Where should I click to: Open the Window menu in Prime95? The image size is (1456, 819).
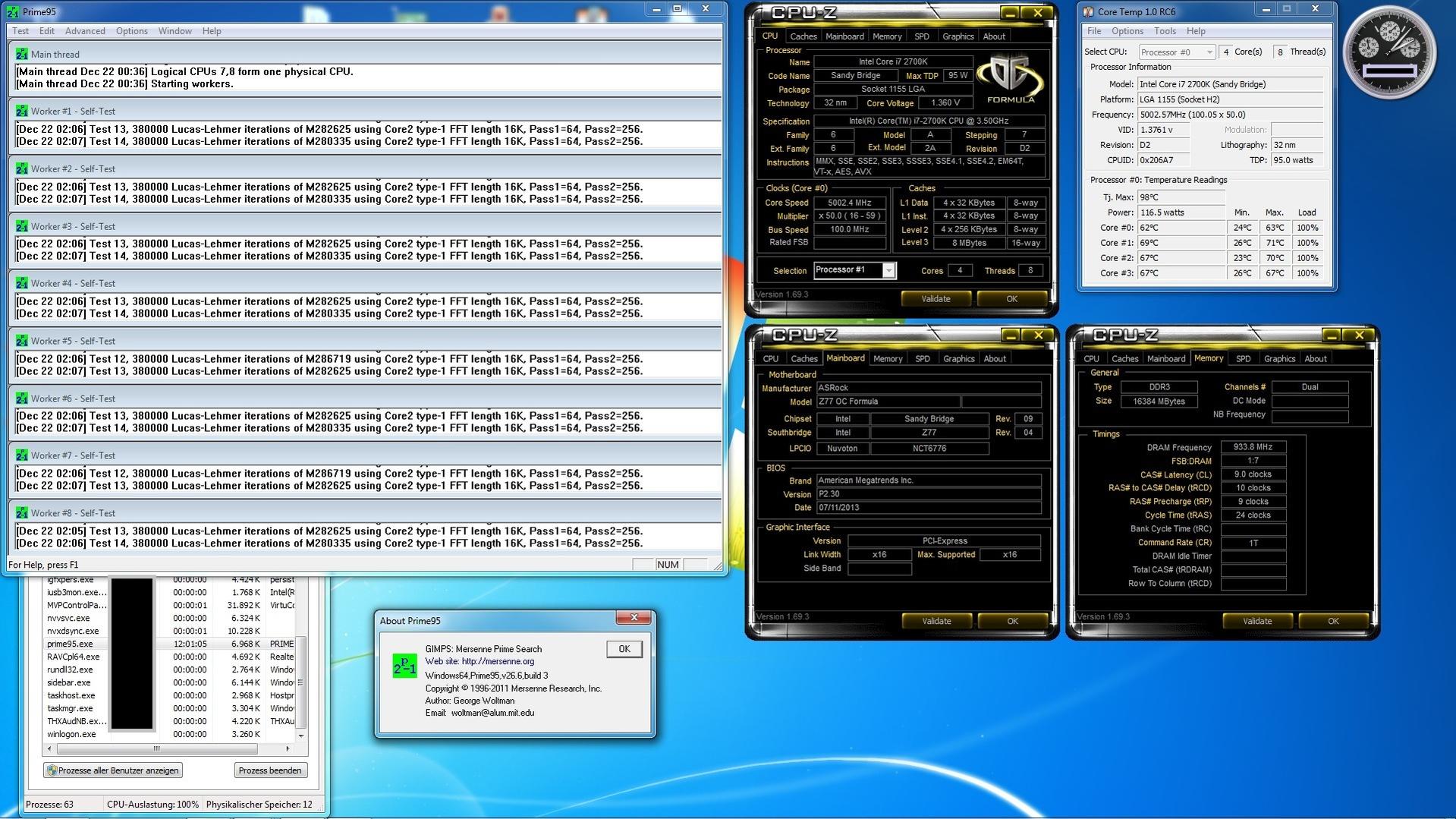(175, 31)
